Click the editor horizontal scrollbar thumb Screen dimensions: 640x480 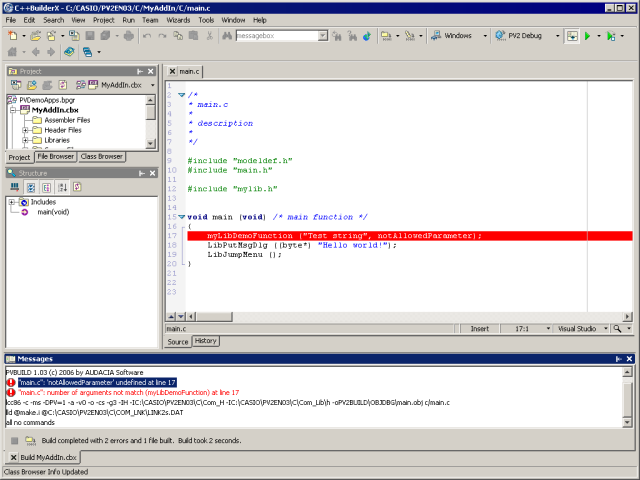(215, 317)
